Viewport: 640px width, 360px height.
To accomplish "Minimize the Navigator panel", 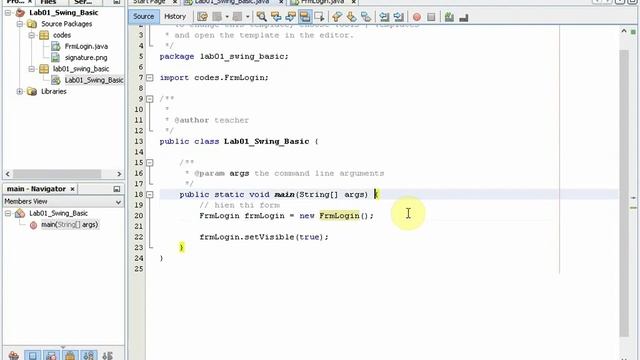I will (x=117, y=189).
